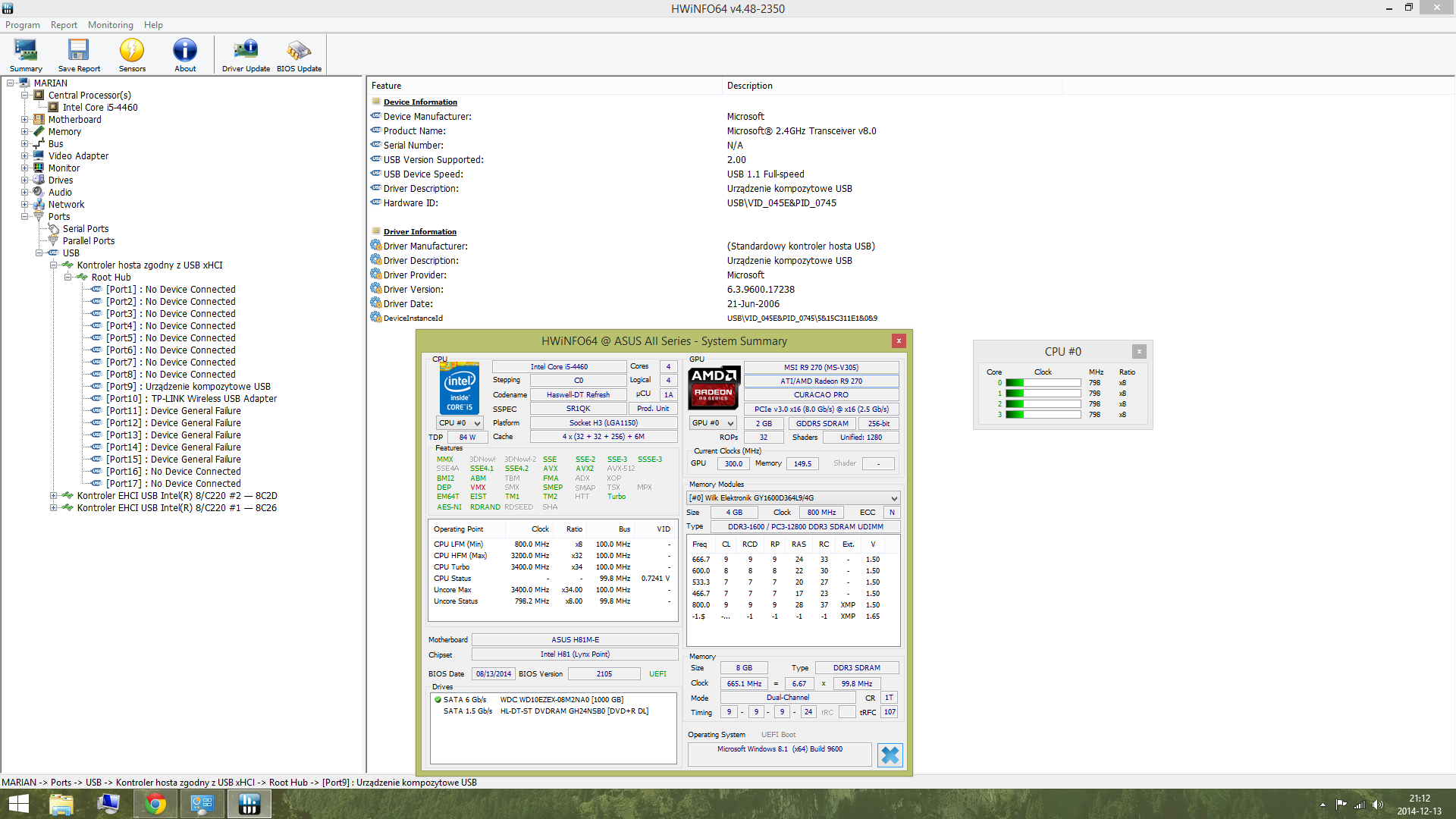1456x819 pixels.
Task: Click the Core 1 clock bar
Action: pos(1043,394)
